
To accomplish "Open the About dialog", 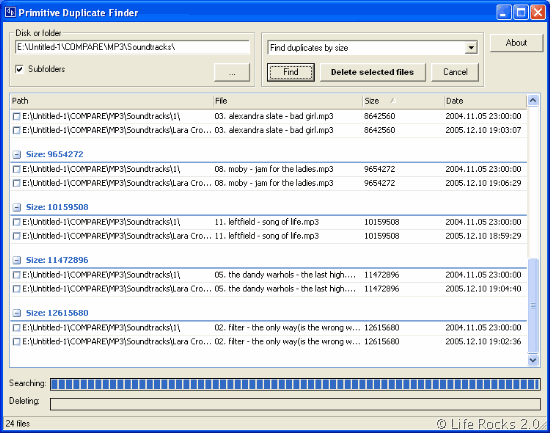I will point(516,43).
